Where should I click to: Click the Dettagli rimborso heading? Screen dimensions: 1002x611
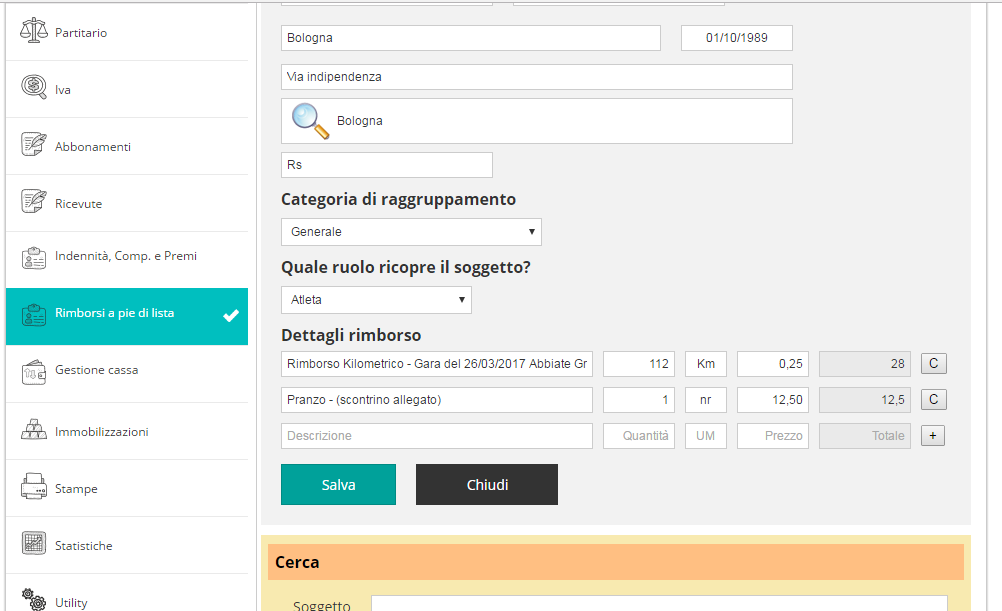click(351, 336)
